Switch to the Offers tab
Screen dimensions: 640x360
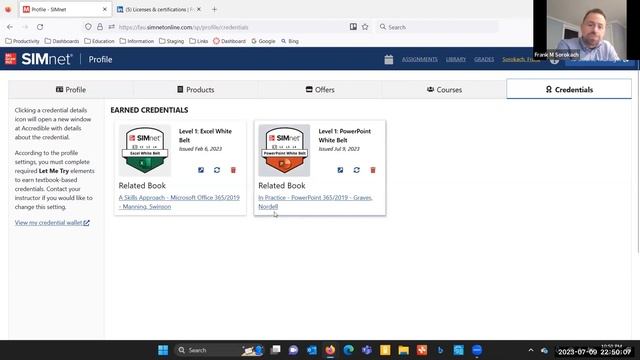tap(320, 89)
